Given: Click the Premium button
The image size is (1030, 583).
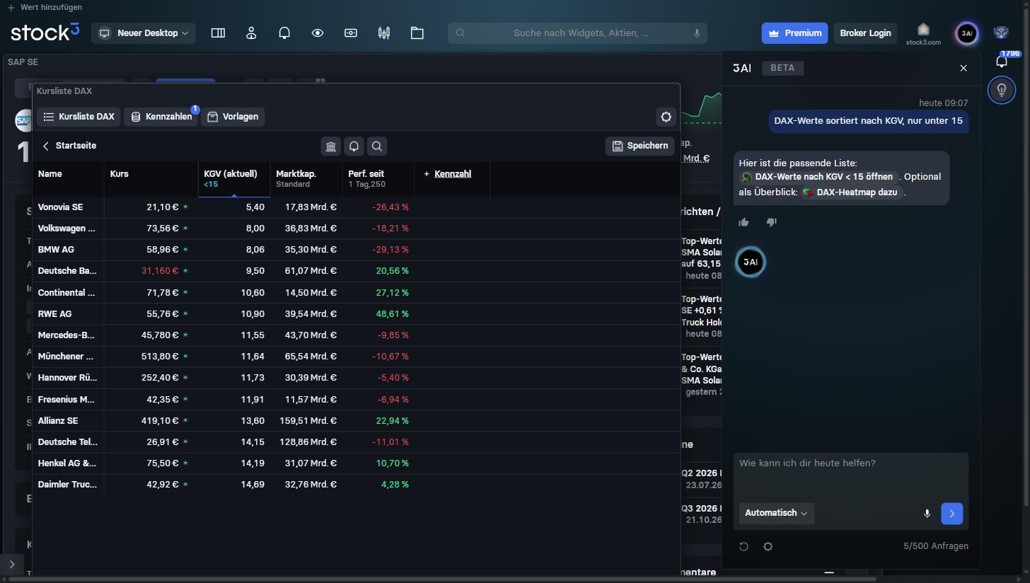Looking at the screenshot, I should [795, 33].
